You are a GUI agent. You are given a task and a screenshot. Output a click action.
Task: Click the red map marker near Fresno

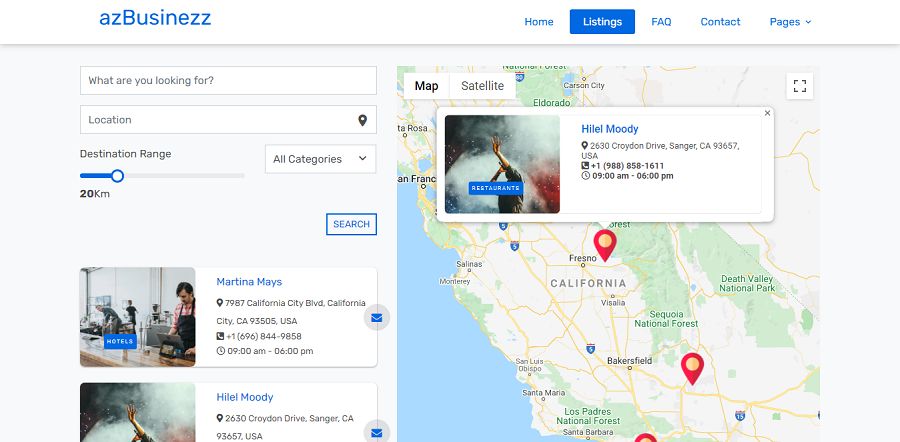click(605, 245)
